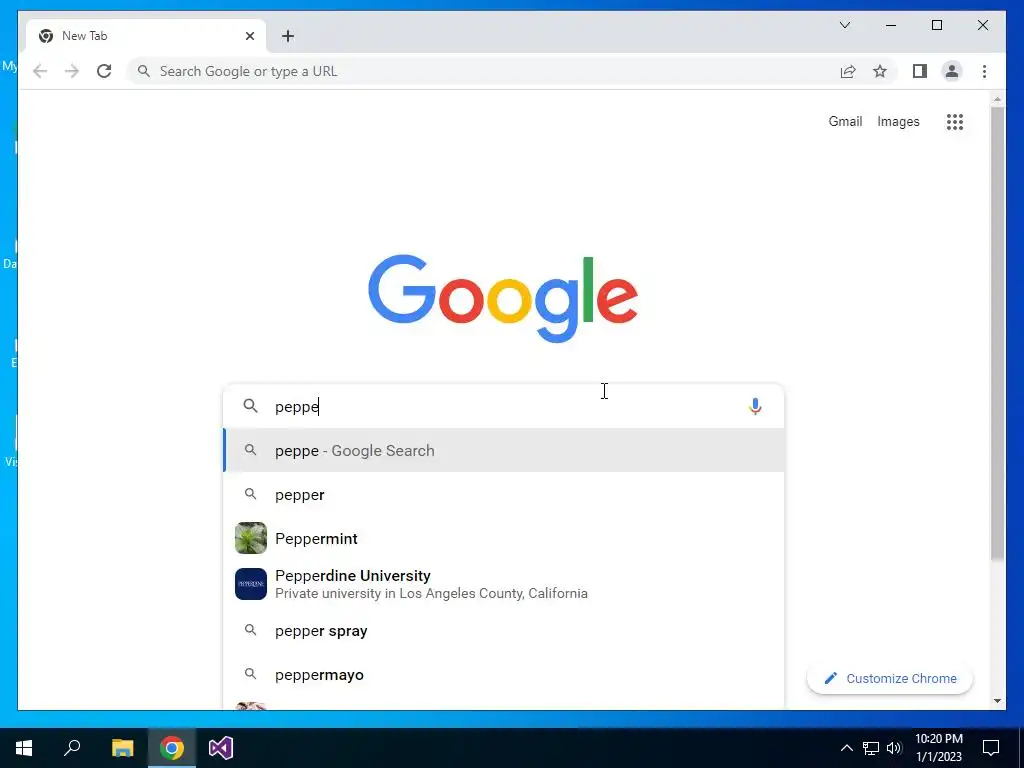Go forward using the forward arrow
This screenshot has width=1024, height=768.
tap(72, 71)
